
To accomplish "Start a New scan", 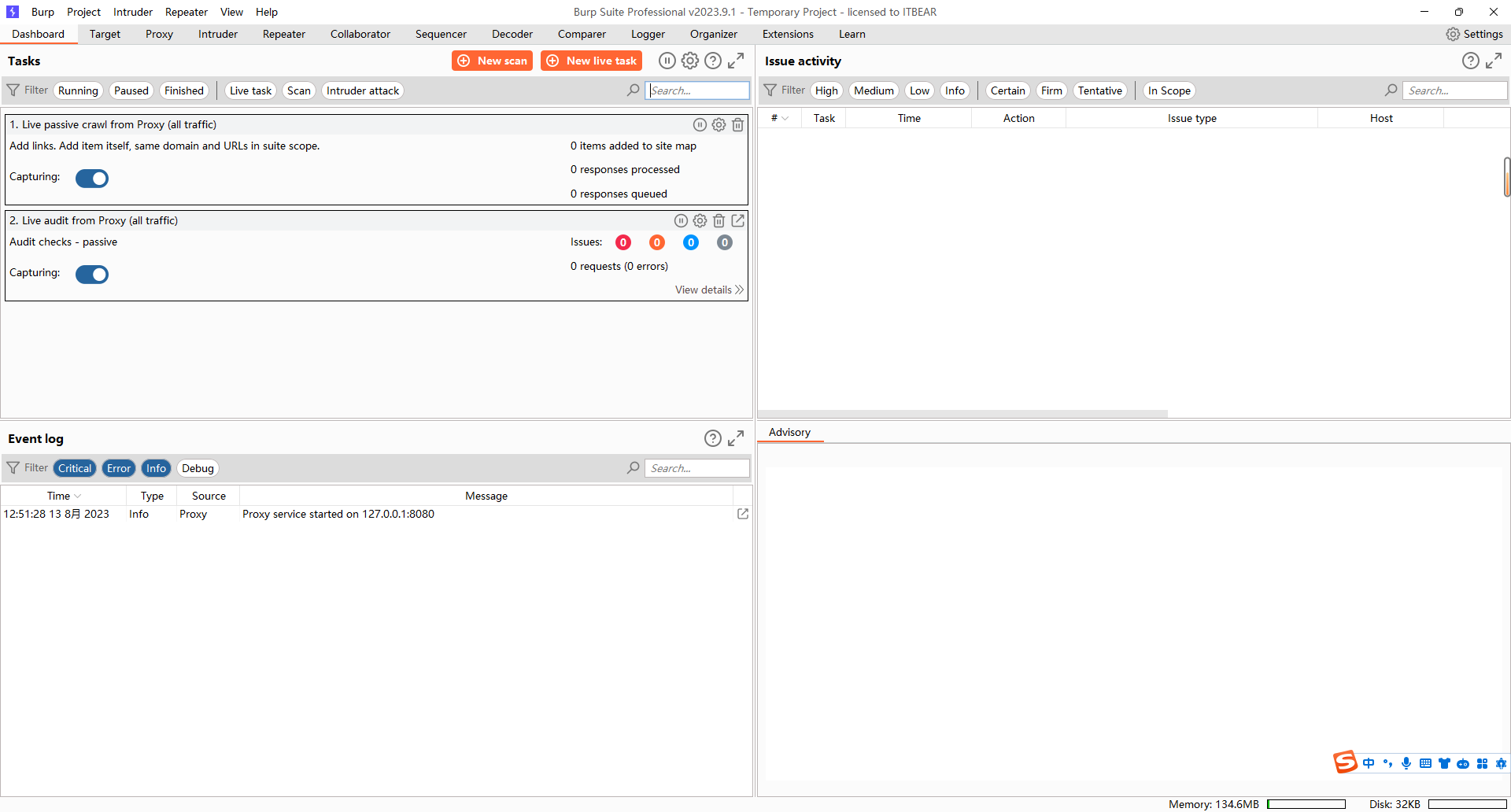I will tap(492, 61).
